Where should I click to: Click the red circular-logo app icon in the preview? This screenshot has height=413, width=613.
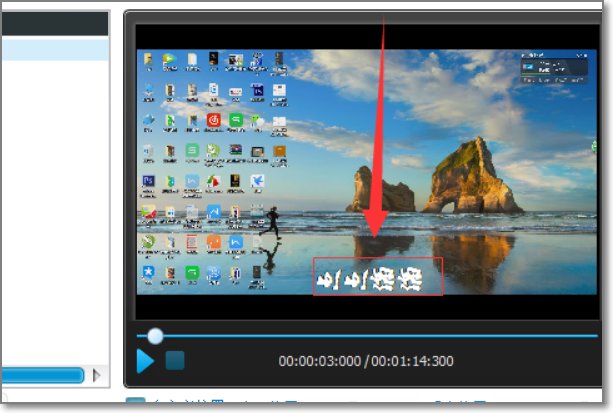[214, 120]
